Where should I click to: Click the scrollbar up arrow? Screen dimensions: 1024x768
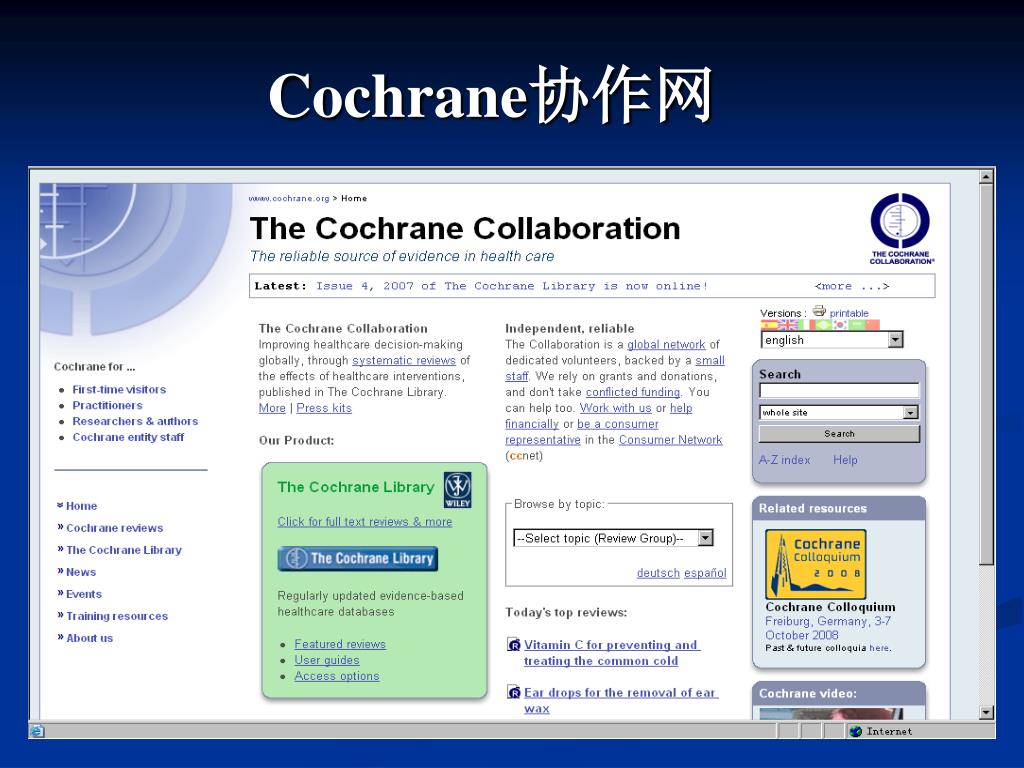pos(986,176)
